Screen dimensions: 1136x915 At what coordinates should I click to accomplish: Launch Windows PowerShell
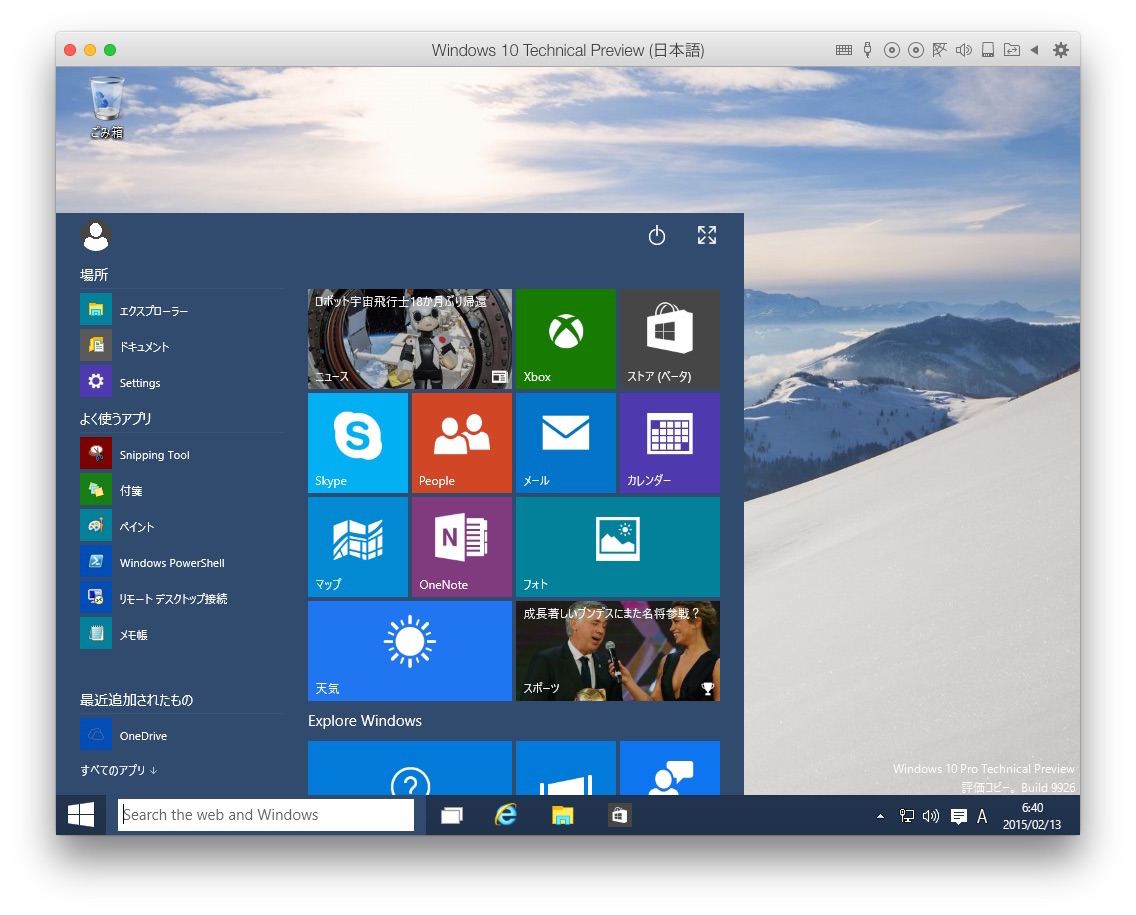(x=181, y=562)
